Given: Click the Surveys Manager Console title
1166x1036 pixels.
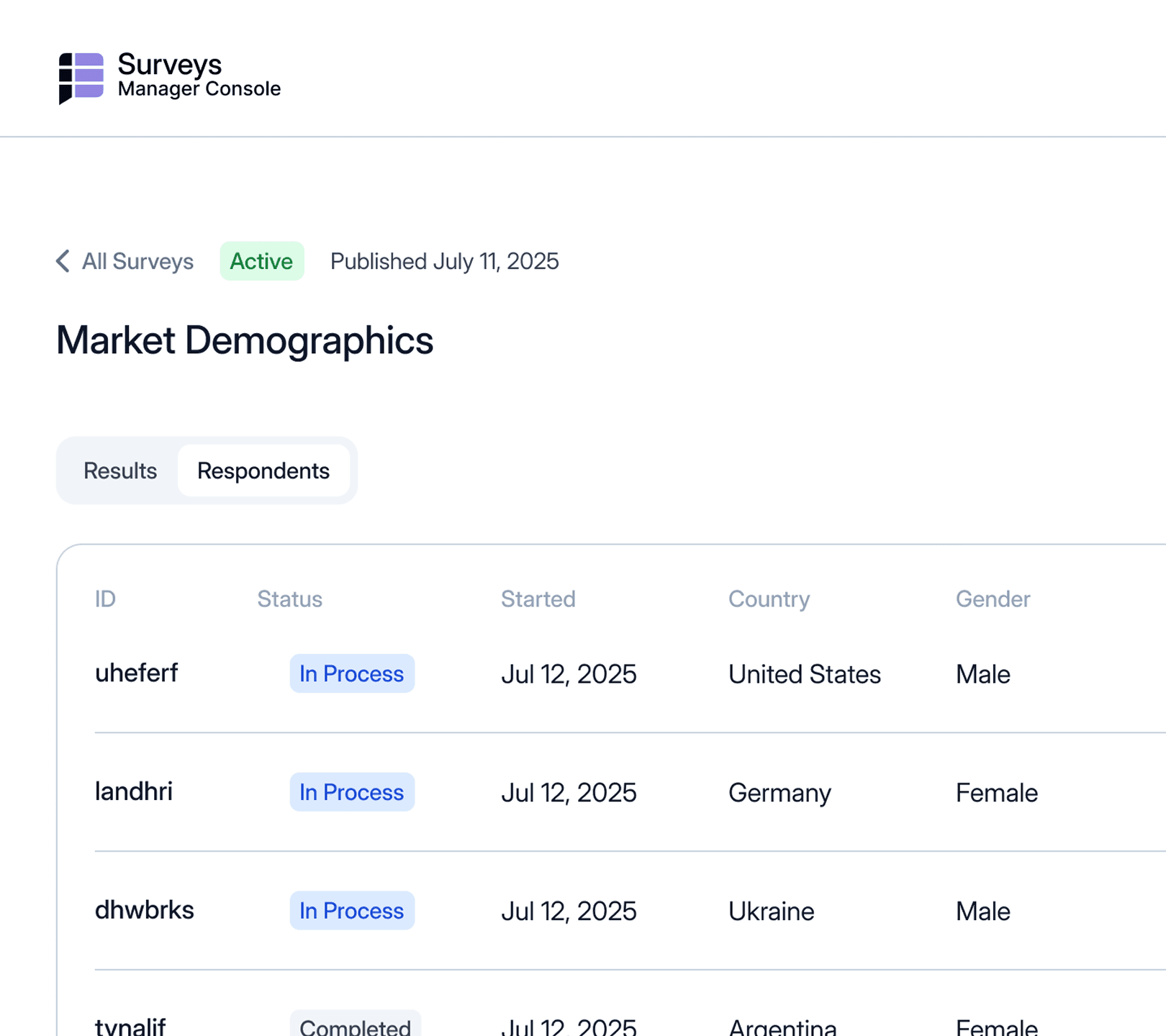Looking at the screenshot, I should pyautogui.click(x=199, y=76).
